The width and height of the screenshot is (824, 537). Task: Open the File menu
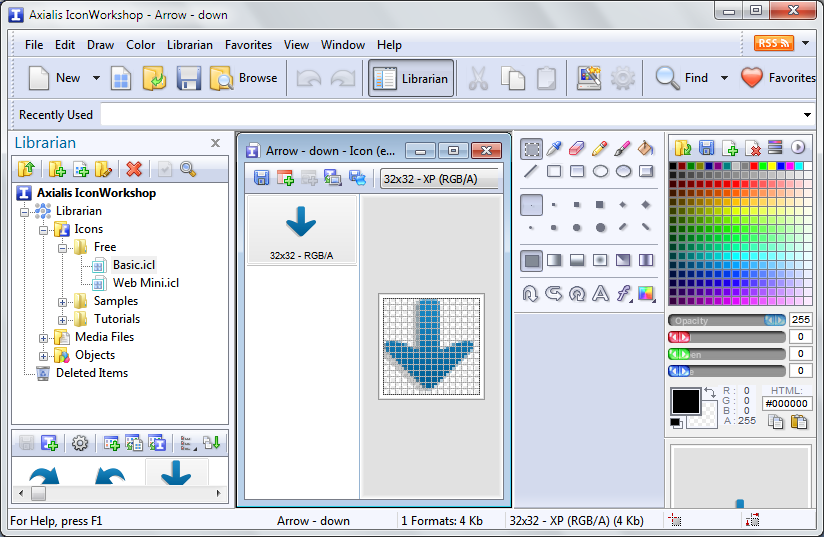tap(34, 45)
